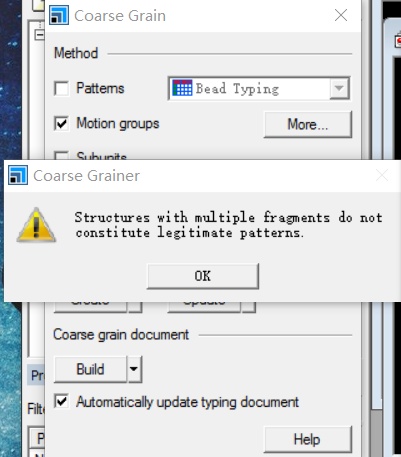Click OK in the warning dialog

203,276
